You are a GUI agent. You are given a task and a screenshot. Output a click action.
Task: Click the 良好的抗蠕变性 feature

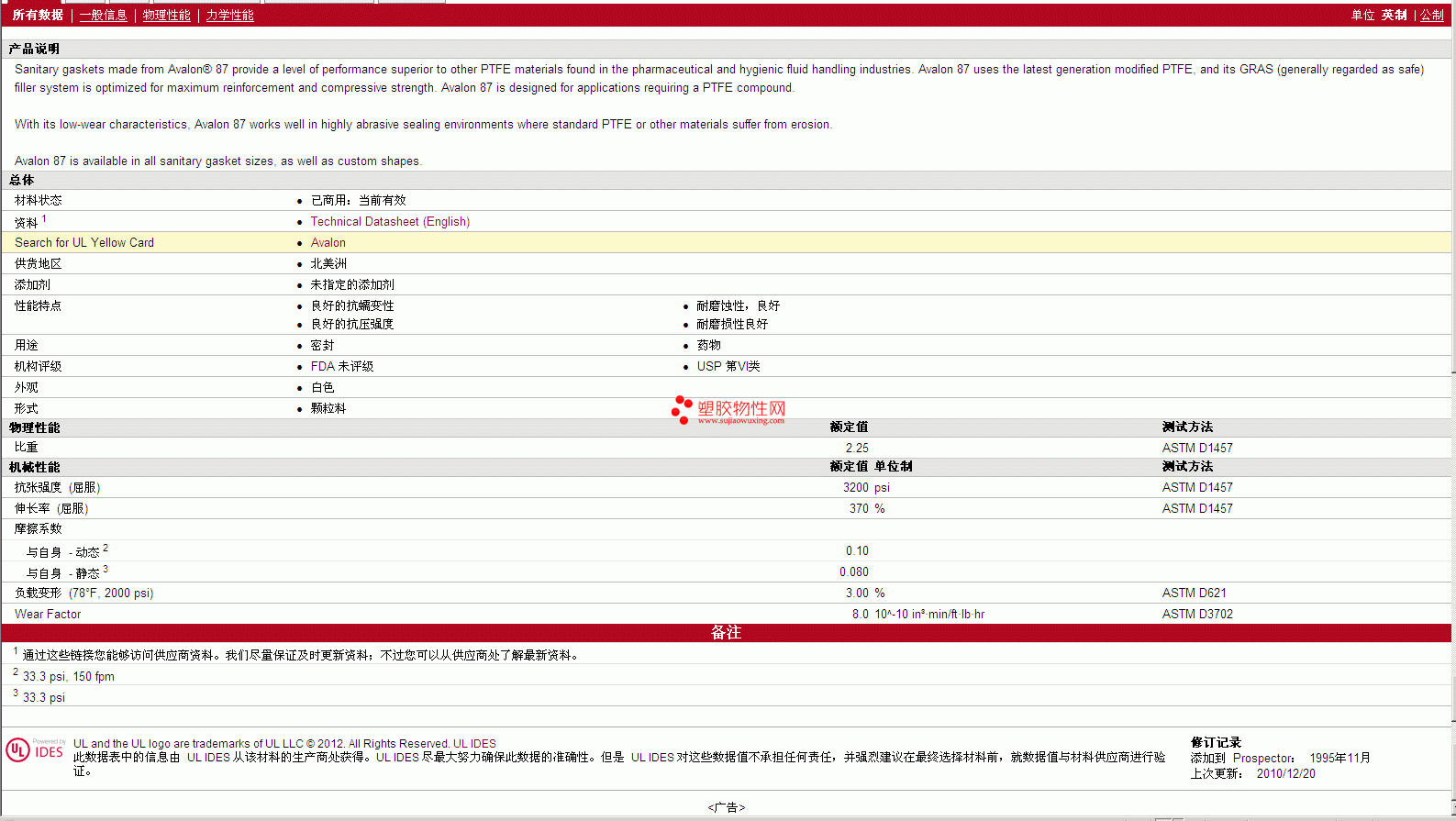352,305
